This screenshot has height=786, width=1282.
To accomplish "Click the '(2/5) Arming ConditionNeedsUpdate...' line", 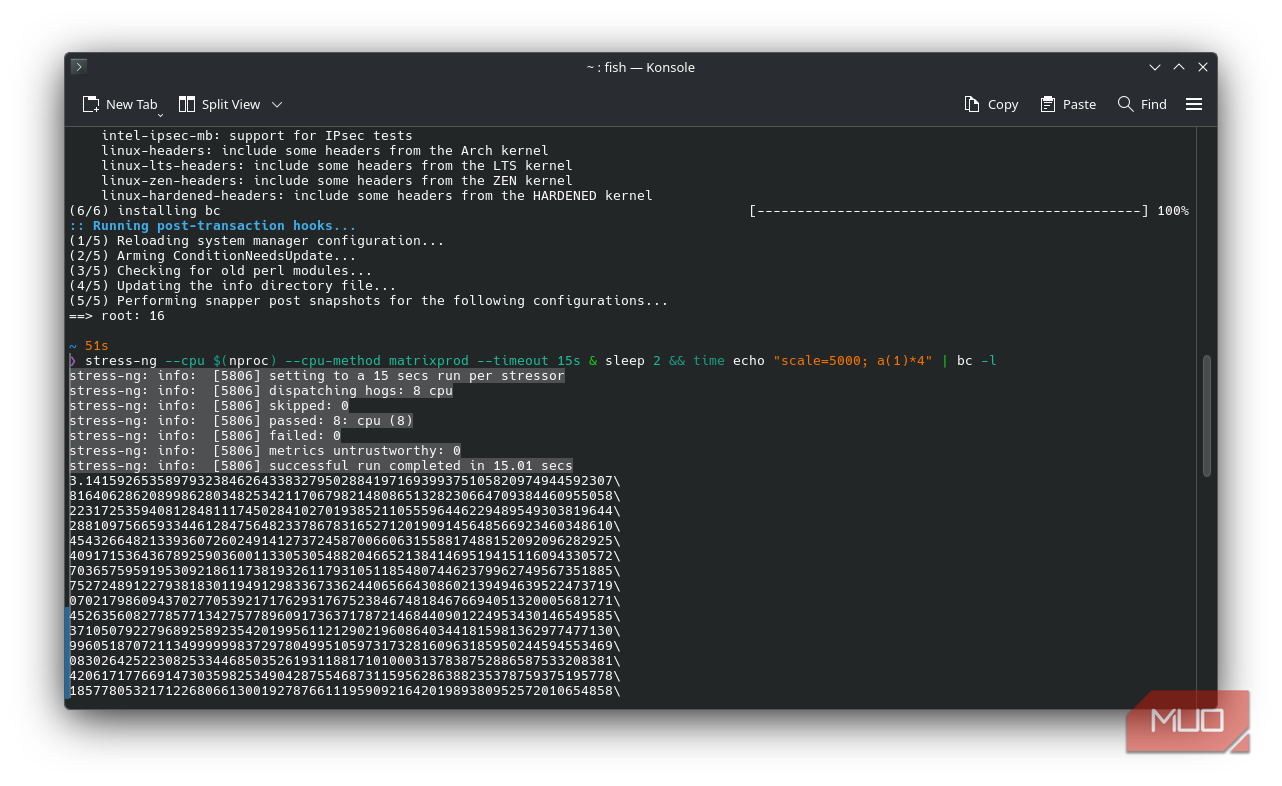I will [213, 255].
